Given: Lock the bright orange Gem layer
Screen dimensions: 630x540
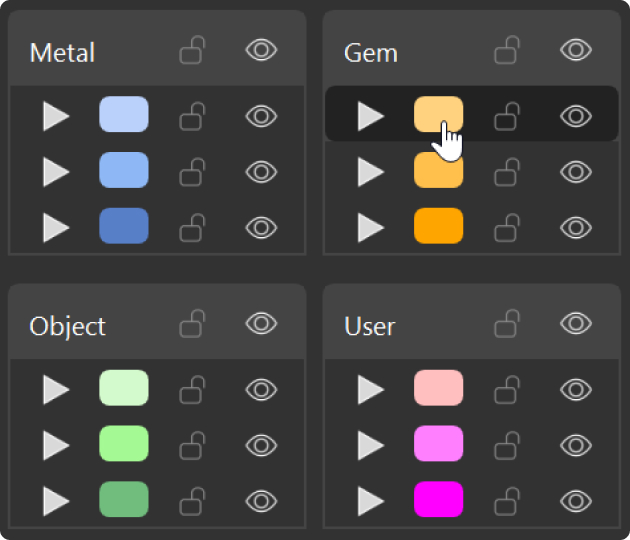Looking at the screenshot, I should pyautogui.click(x=507, y=227).
